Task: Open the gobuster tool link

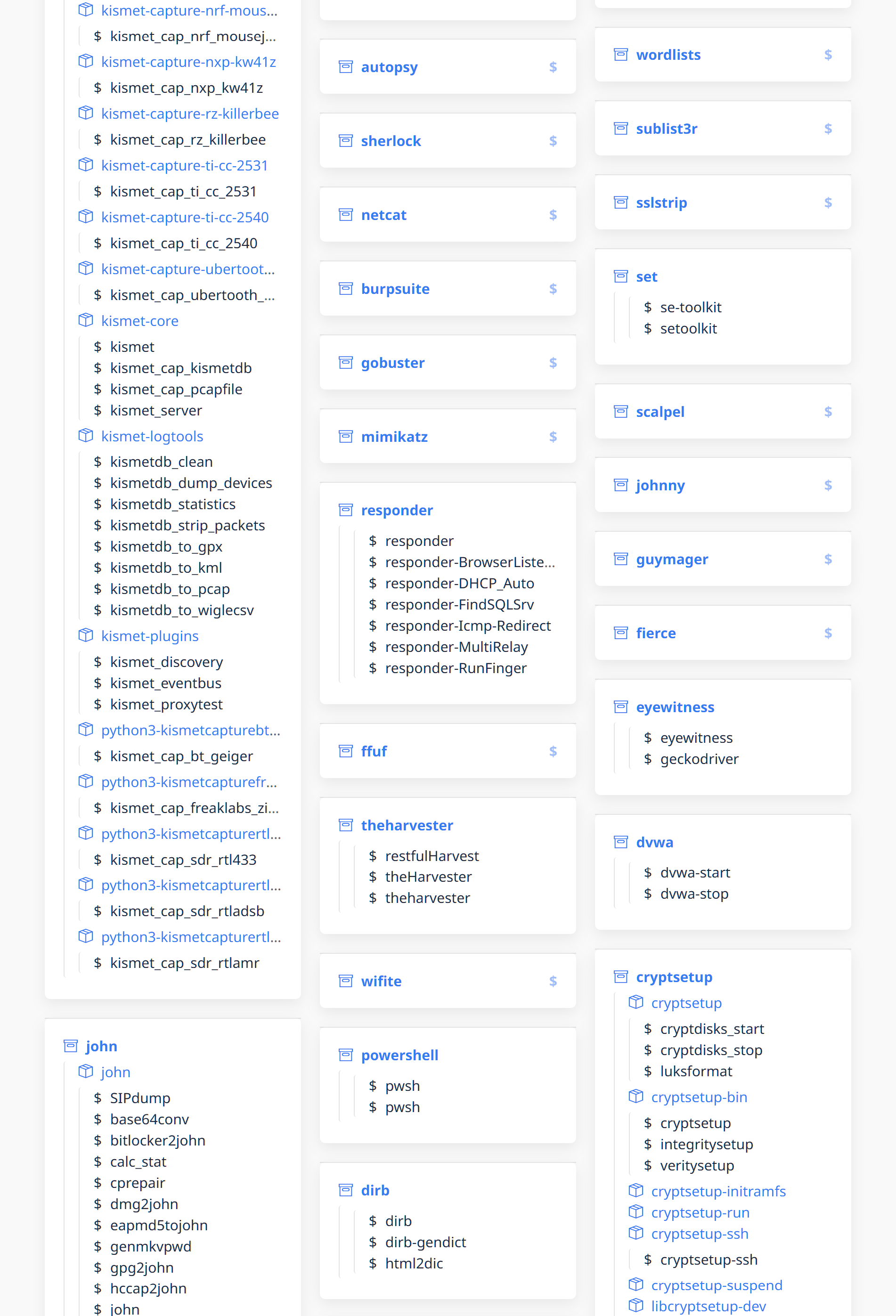Action: point(392,363)
